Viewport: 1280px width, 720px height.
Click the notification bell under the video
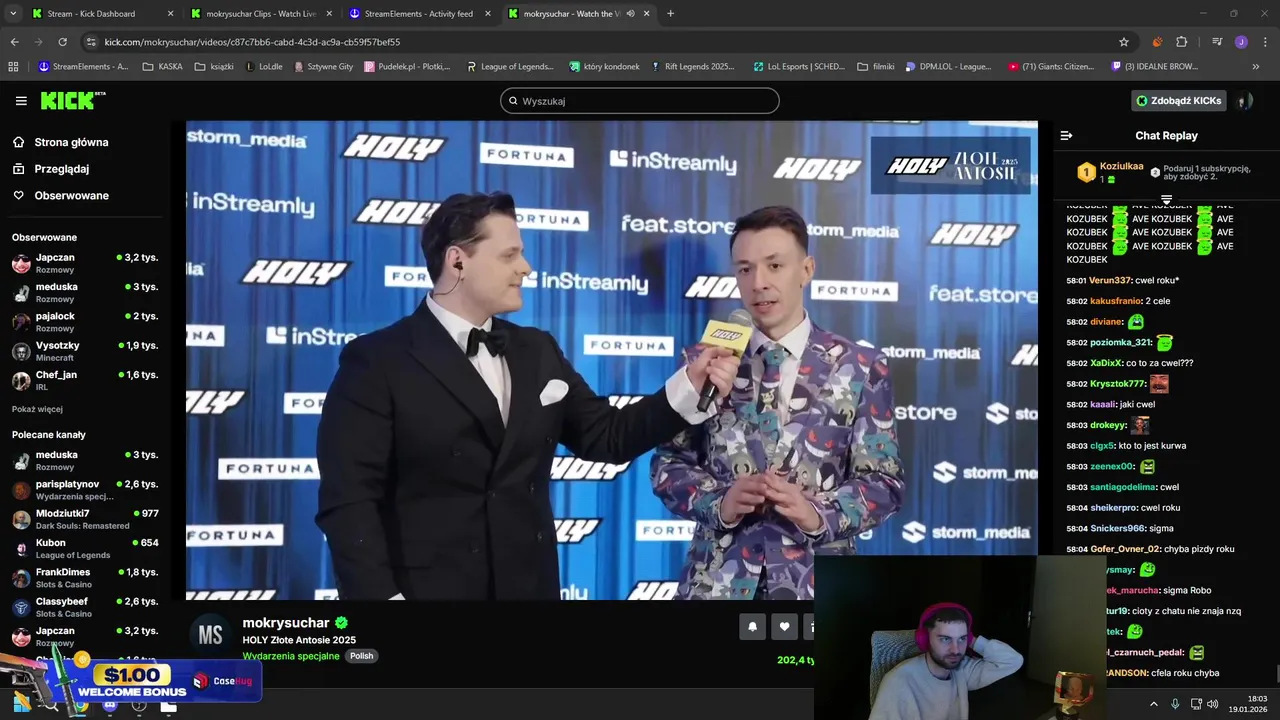coord(752,627)
